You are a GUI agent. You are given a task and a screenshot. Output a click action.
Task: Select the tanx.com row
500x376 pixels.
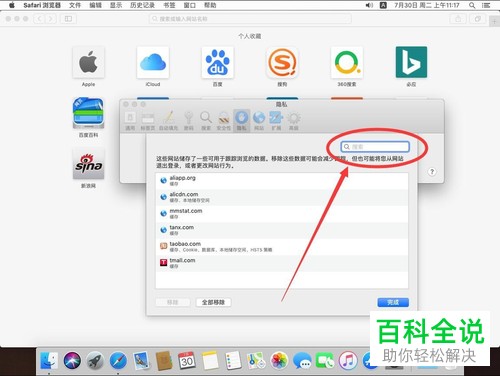(x=282, y=230)
